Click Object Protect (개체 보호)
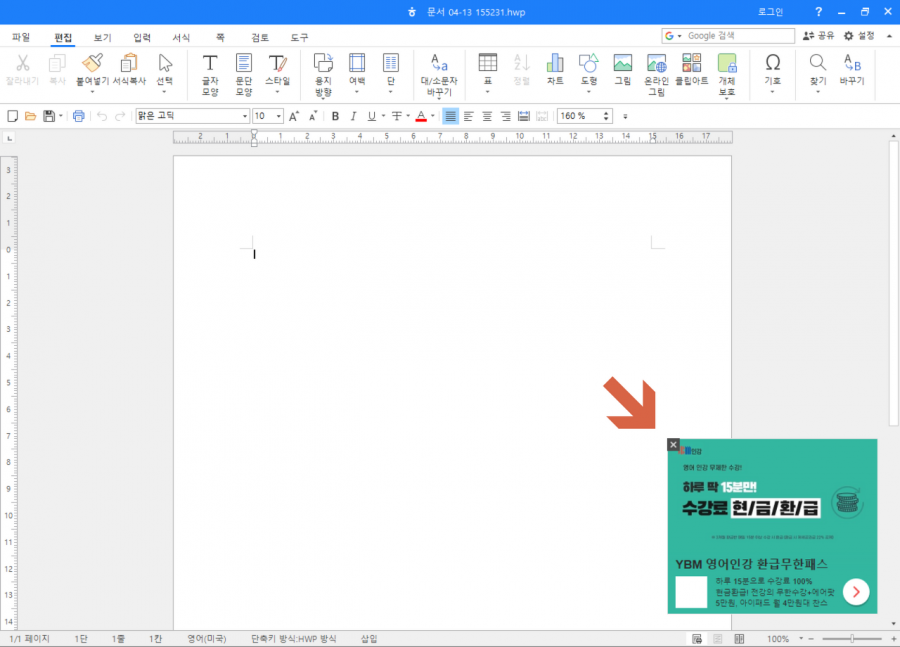Viewport: 900px width, 647px height. (727, 75)
